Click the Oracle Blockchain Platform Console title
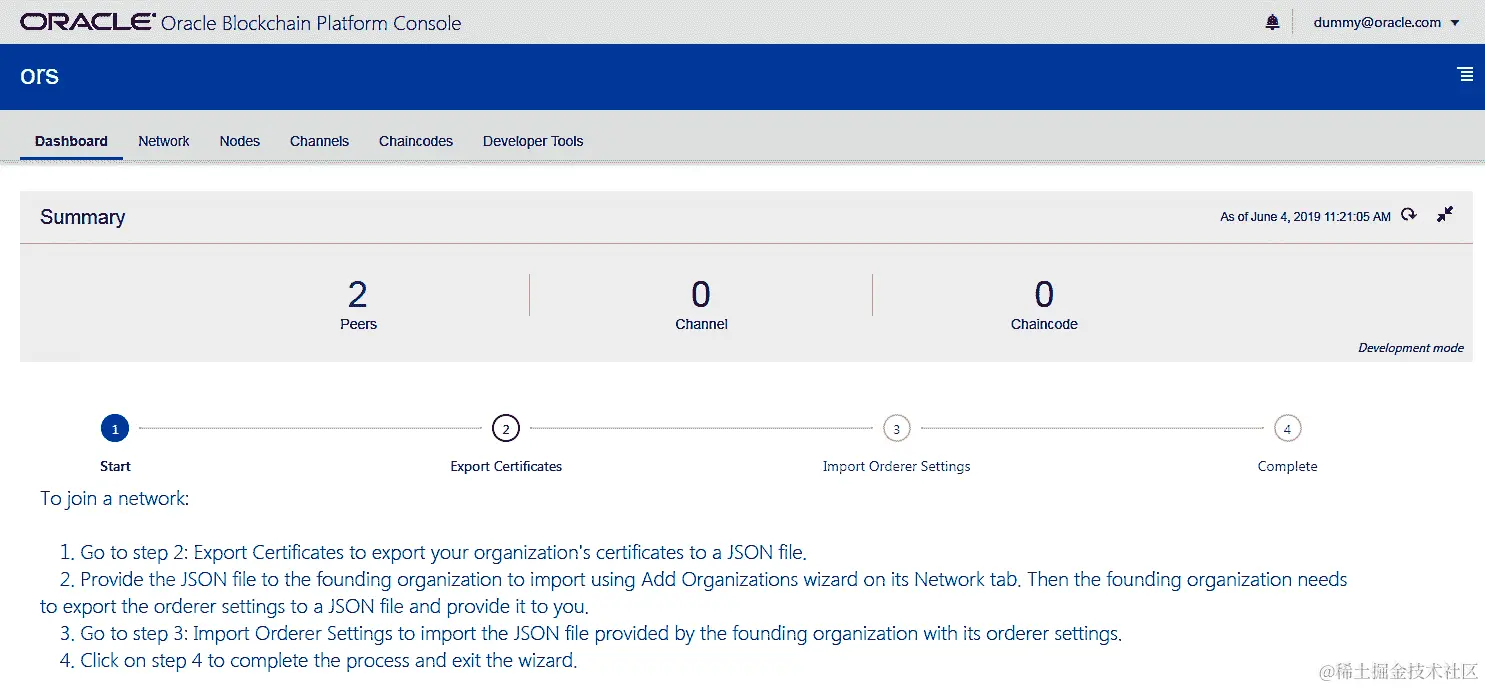Viewport: 1485px width, 688px height. tap(311, 23)
